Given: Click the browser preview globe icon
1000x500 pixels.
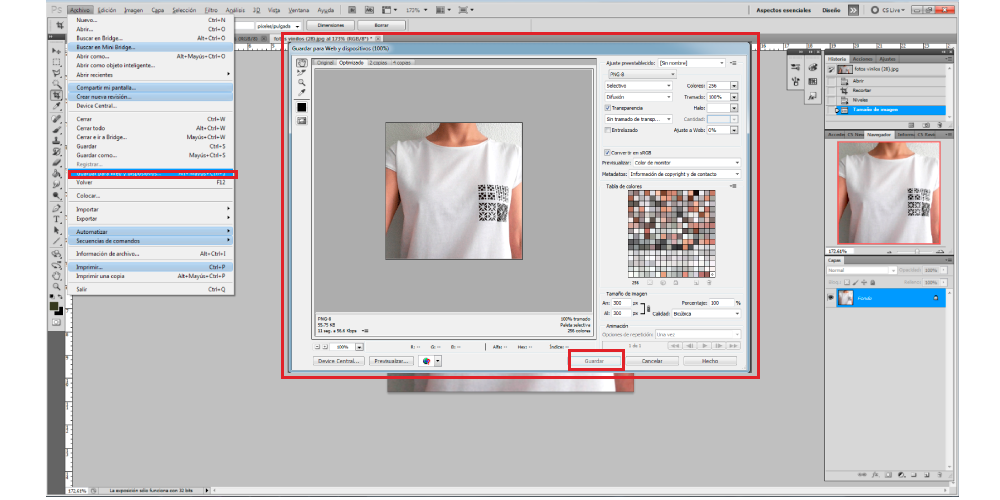Looking at the screenshot, I should tap(427, 361).
